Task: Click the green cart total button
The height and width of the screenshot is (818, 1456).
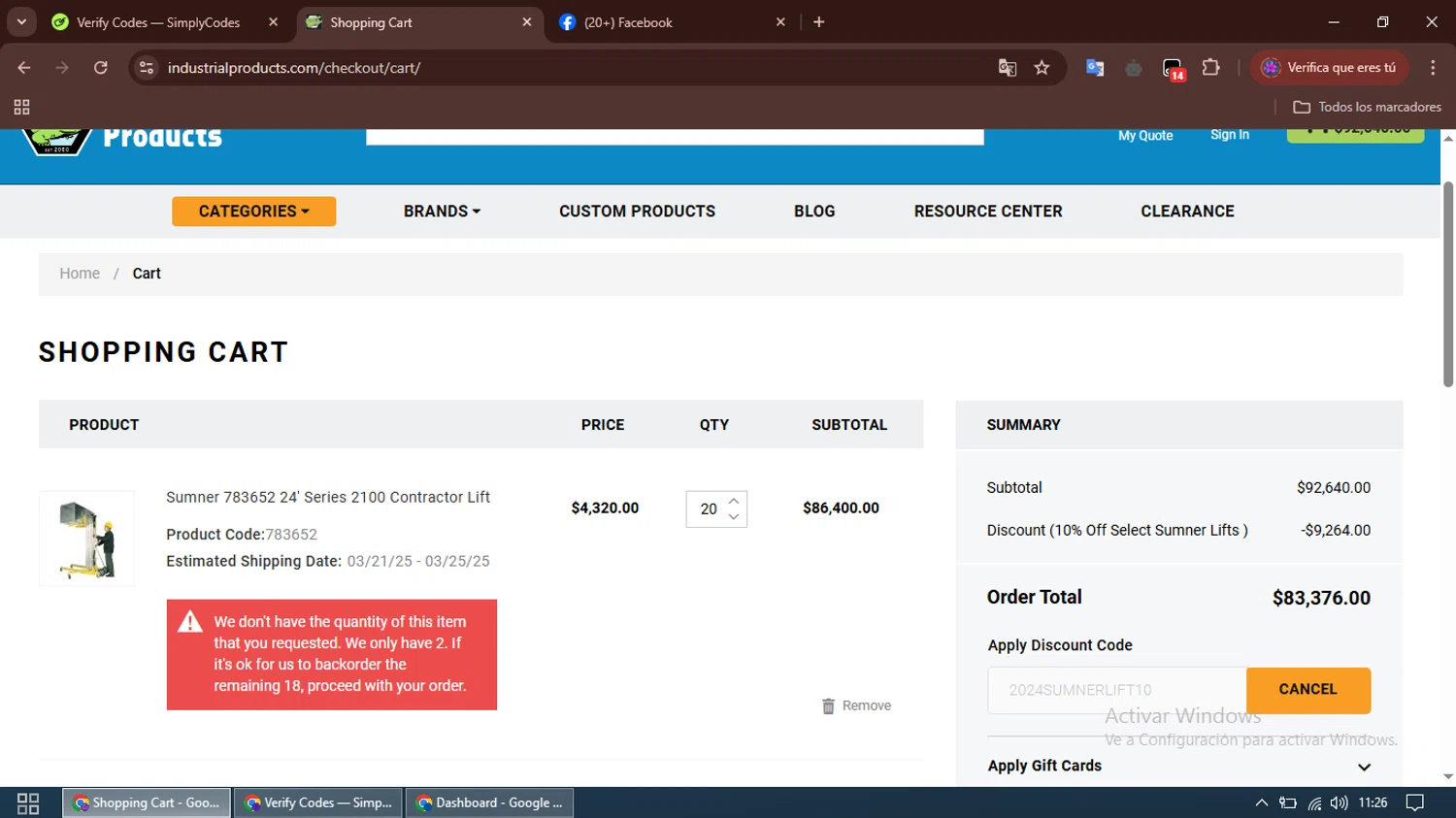Action: [1355, 136]
